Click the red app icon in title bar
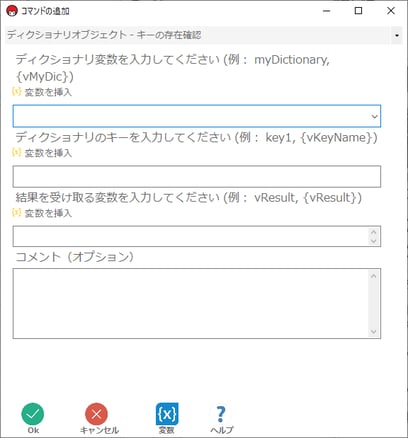 pos(12,11)
